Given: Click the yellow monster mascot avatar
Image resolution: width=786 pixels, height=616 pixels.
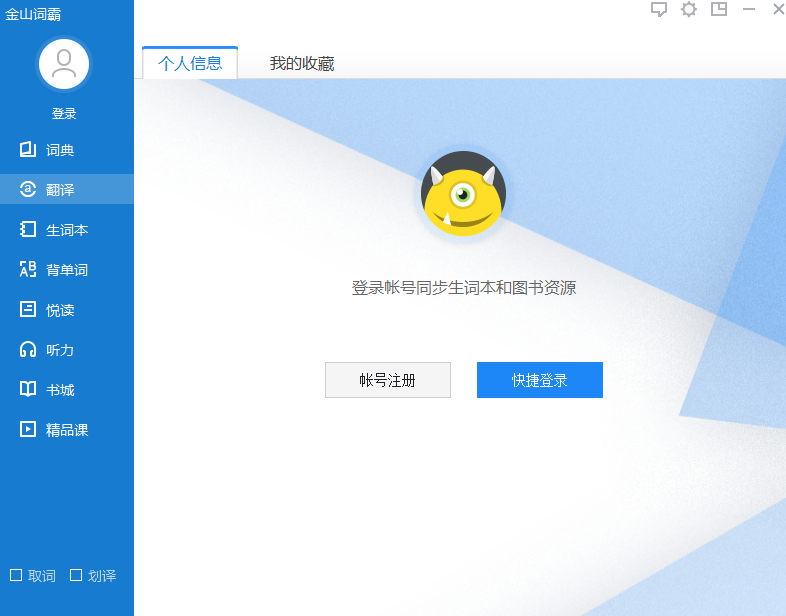Looking at the screenshot, I should tap(462, 195).
